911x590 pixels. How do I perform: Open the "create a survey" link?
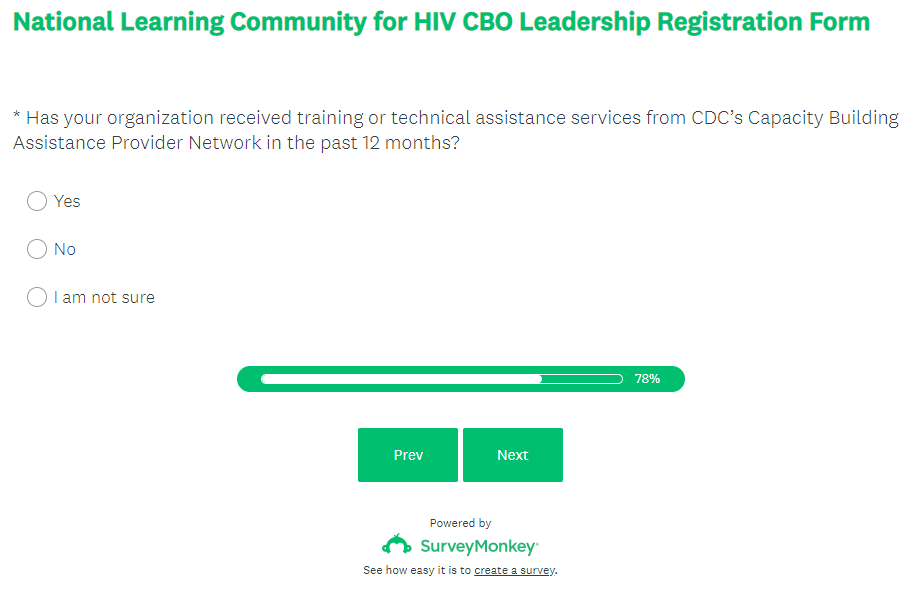tap(514, 570)
